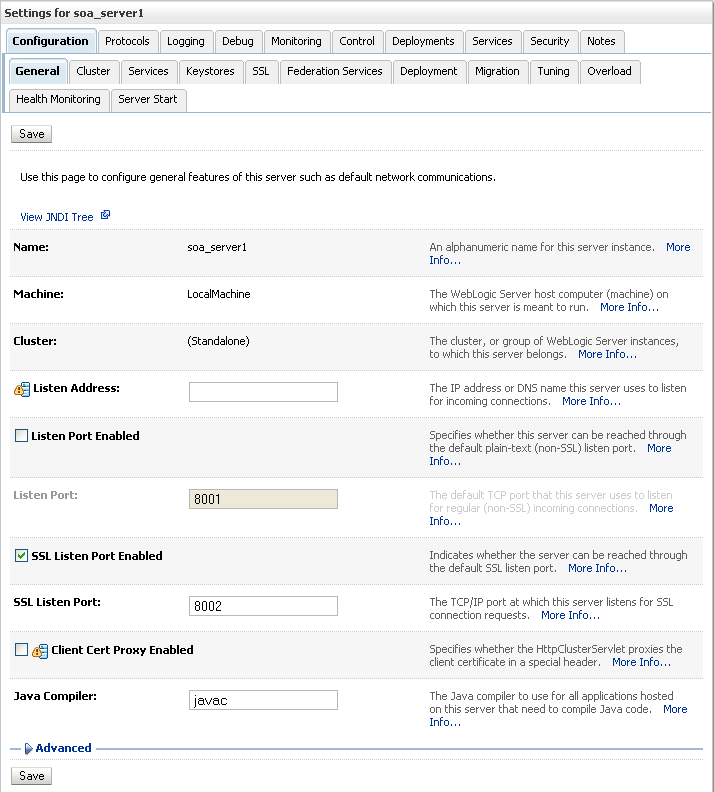Focus the SSL Listen Port field
The width and height of the screenshot is (714, 792).
click(263, 606)
